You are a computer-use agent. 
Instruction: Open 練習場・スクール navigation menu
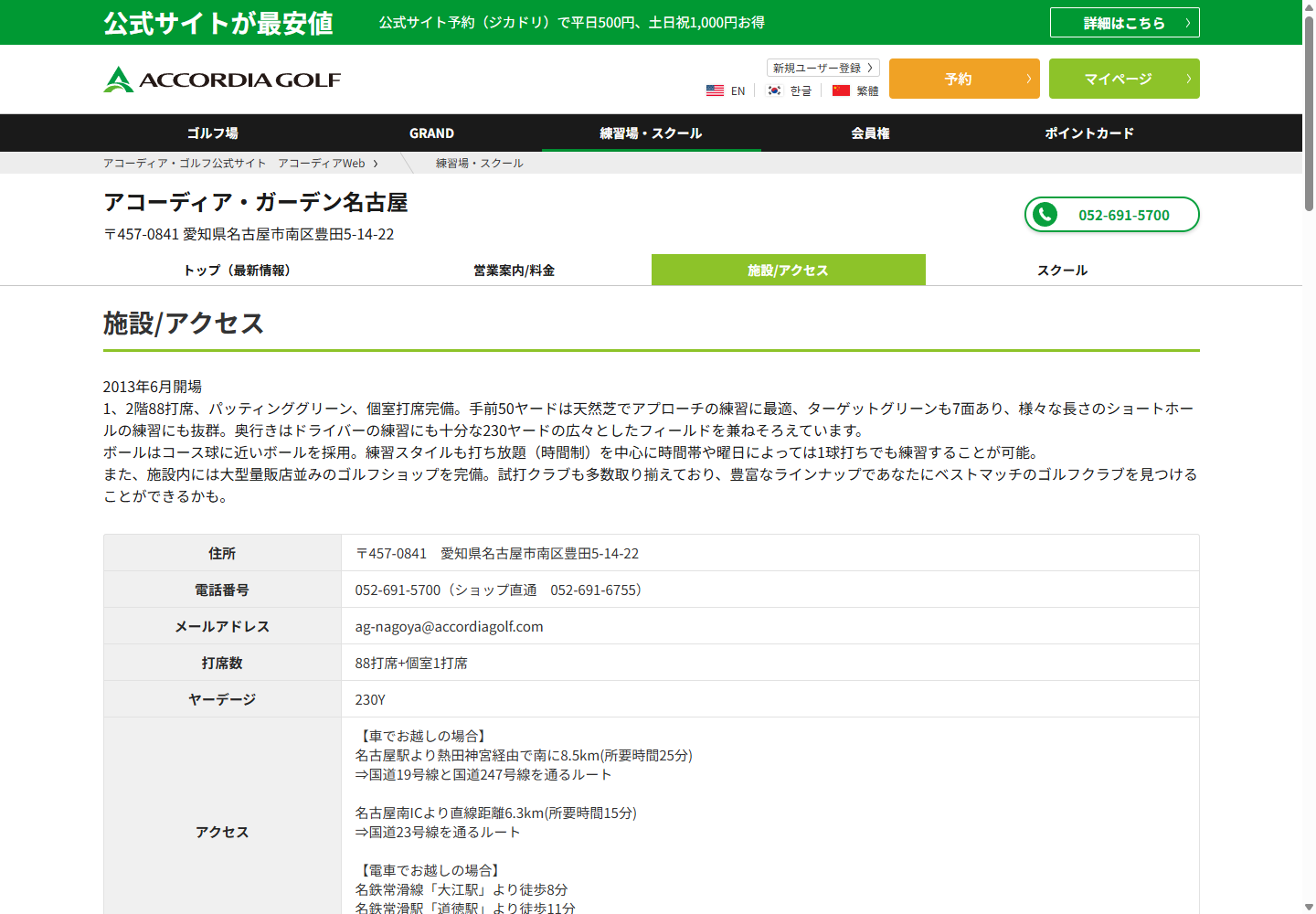[x=651, y=133]
